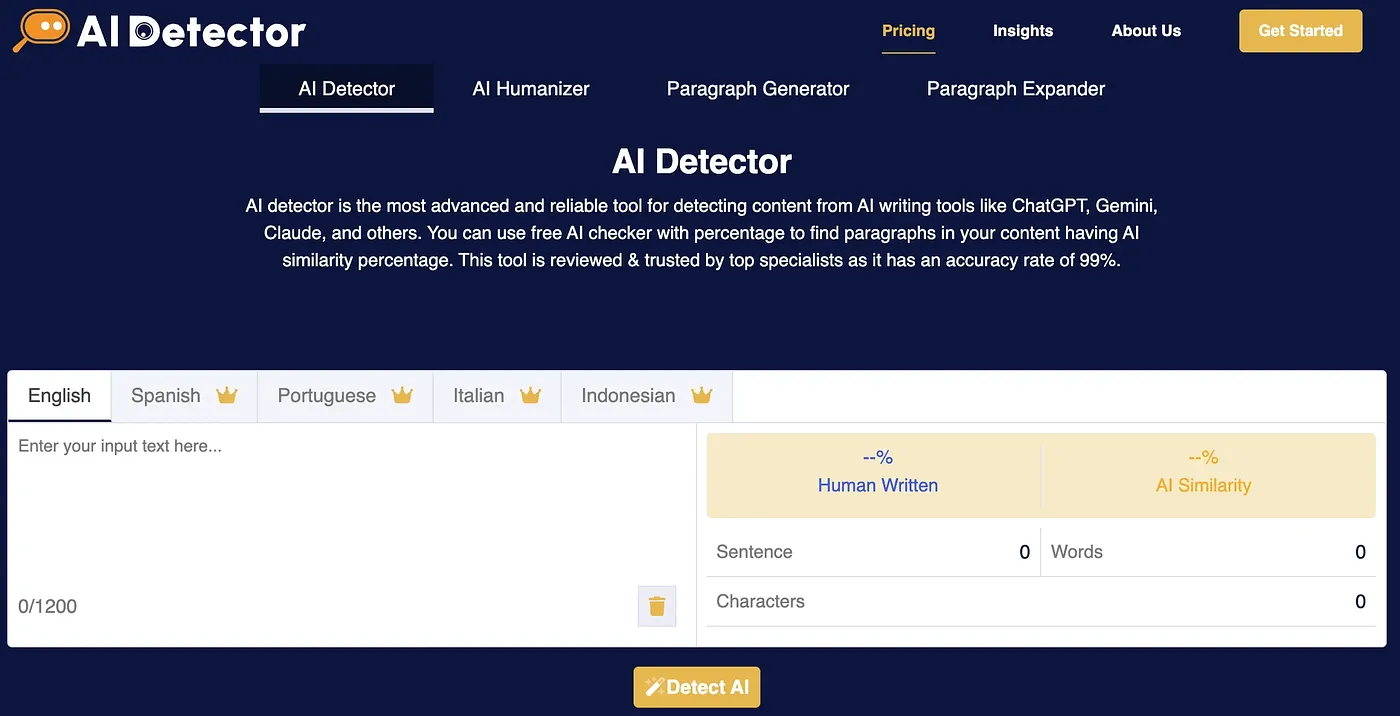Click the crown icon on Spanish tab
The height and width of the screenshot is (716, 1400).
pyautogui.click(x=227, y=395)
